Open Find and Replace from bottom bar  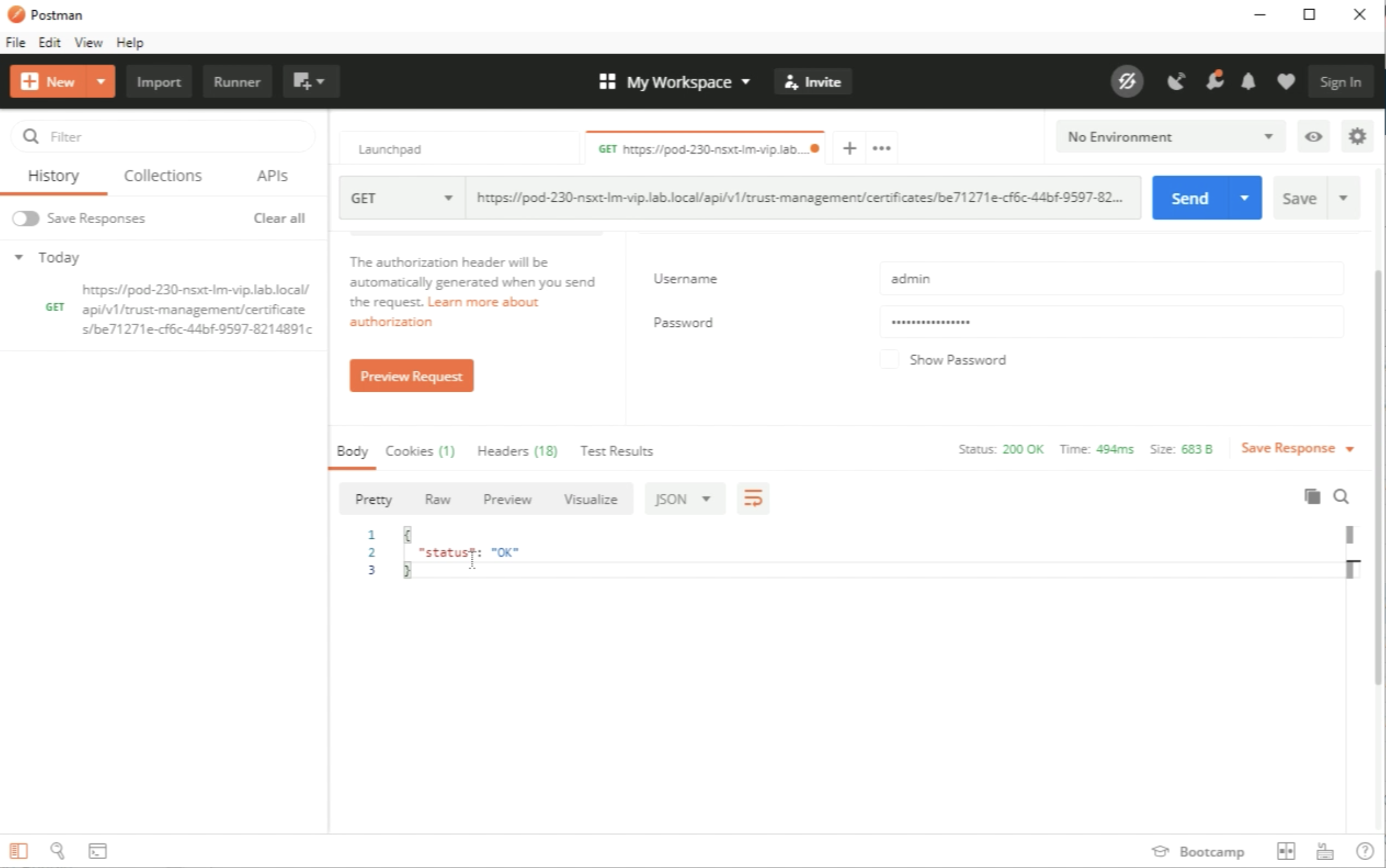[57, 851]
